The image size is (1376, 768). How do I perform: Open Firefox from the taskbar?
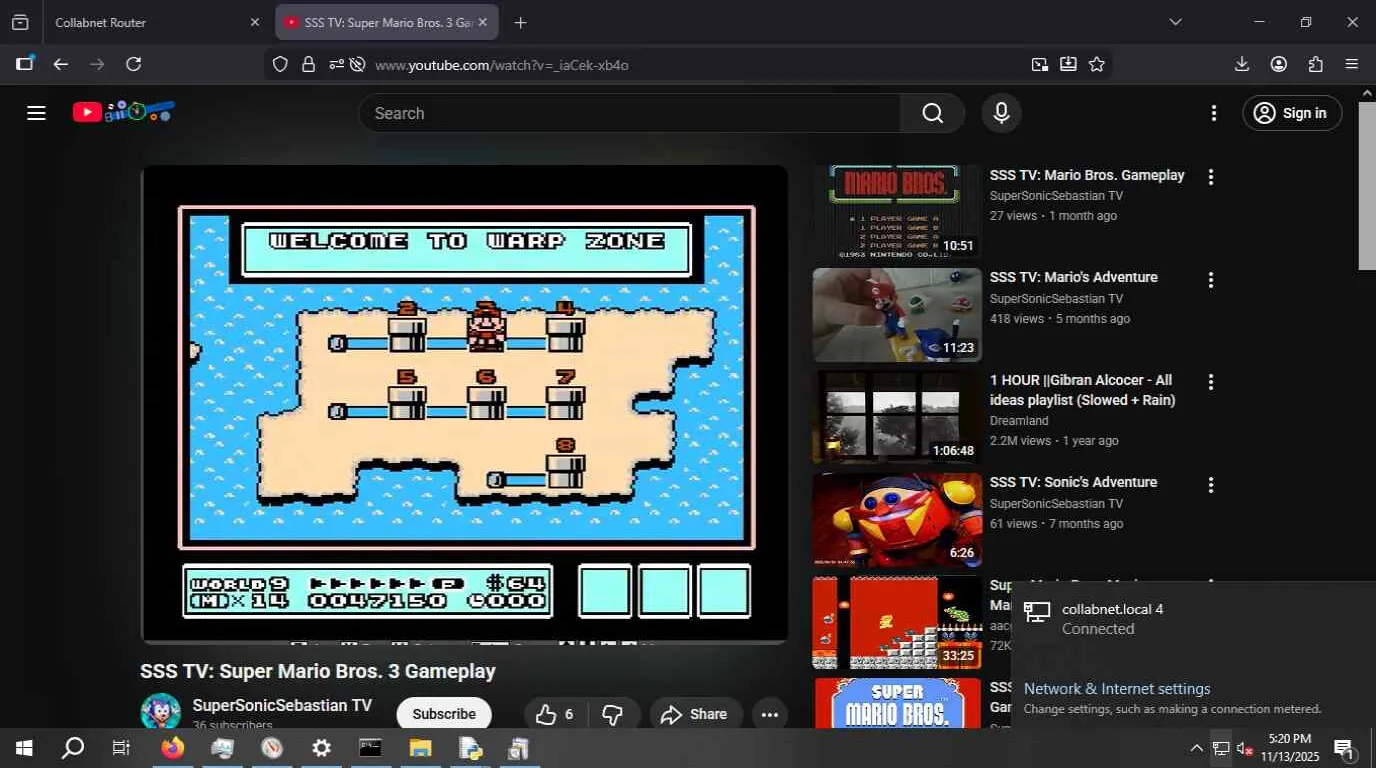(x=173, y=748)
